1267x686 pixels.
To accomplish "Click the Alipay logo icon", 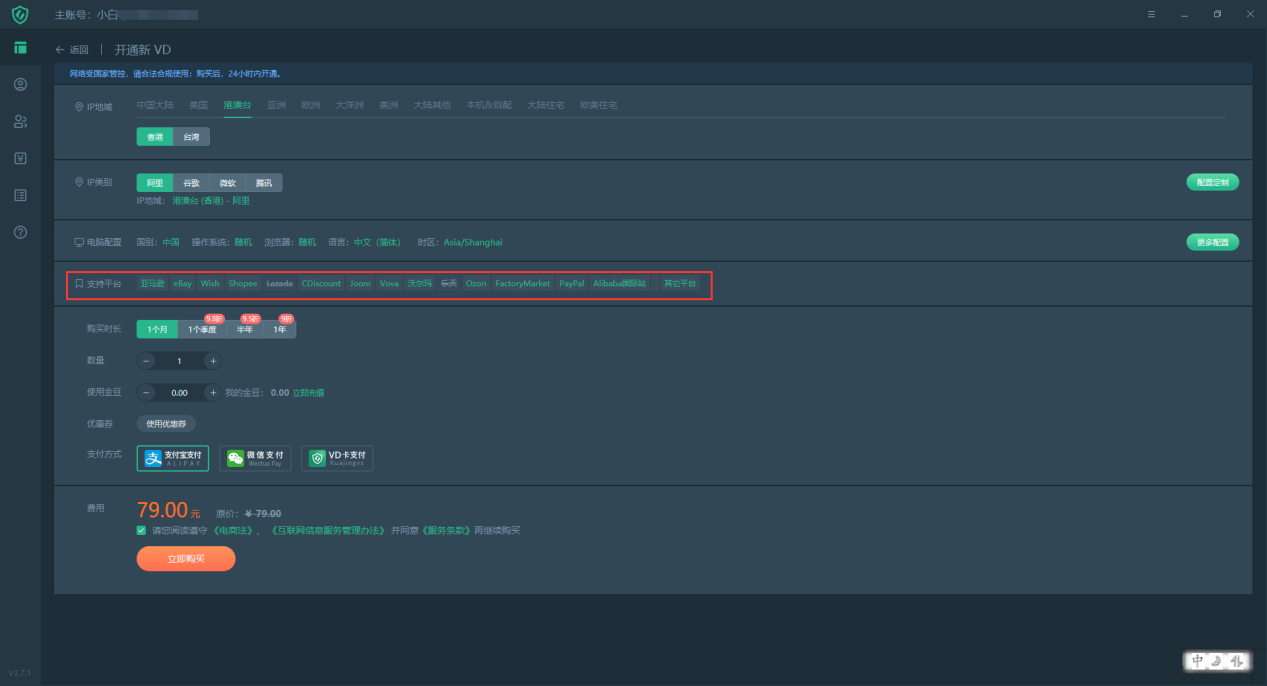I will tap(153, 458).
